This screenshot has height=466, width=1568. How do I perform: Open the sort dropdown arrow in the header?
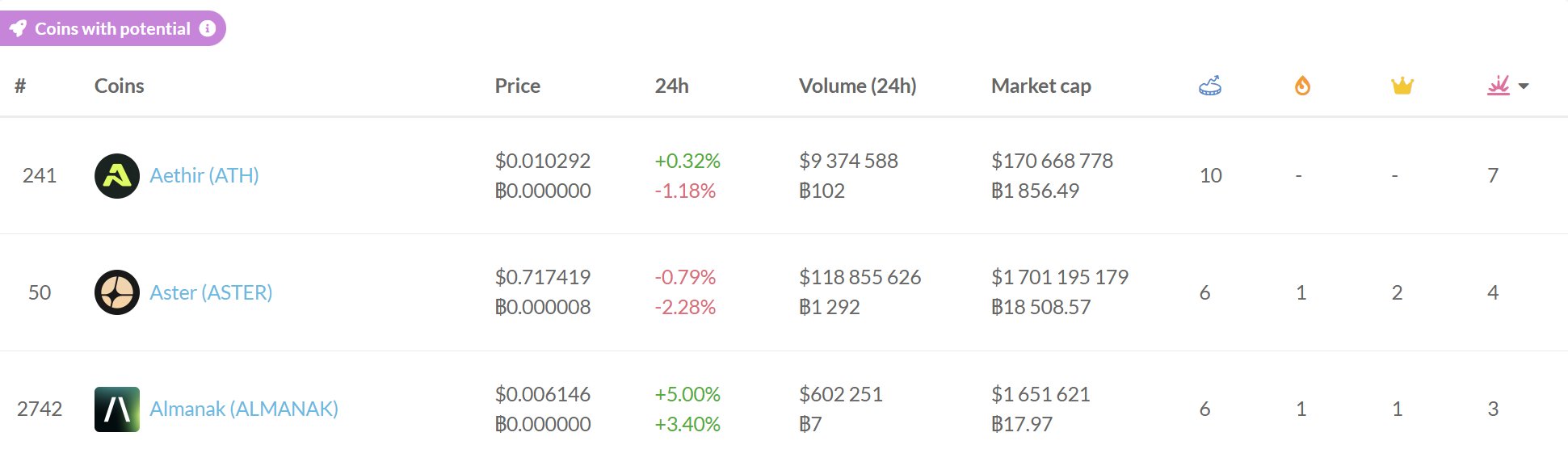(1524, 86)
